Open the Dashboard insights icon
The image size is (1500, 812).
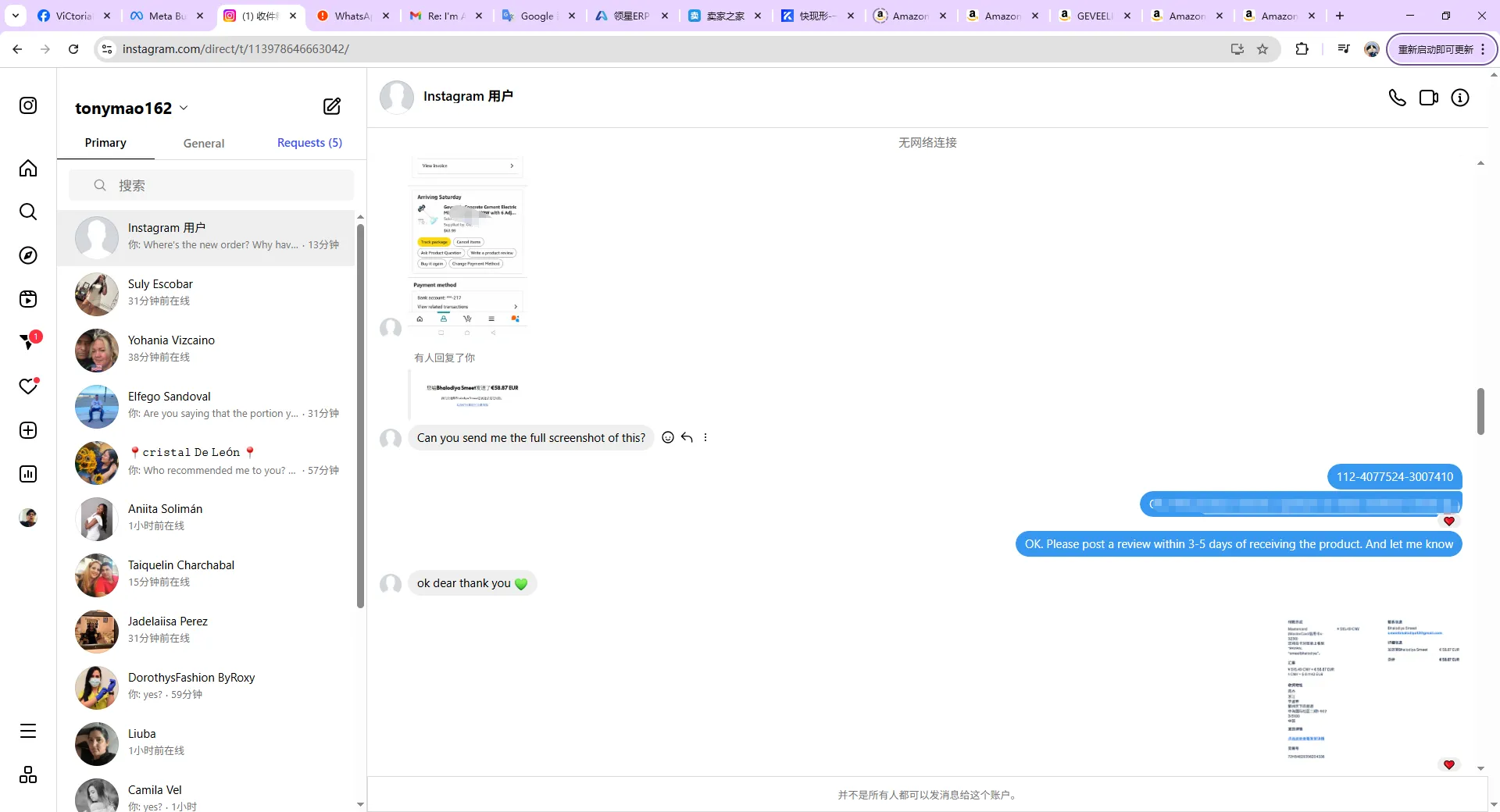click(28, 474)
